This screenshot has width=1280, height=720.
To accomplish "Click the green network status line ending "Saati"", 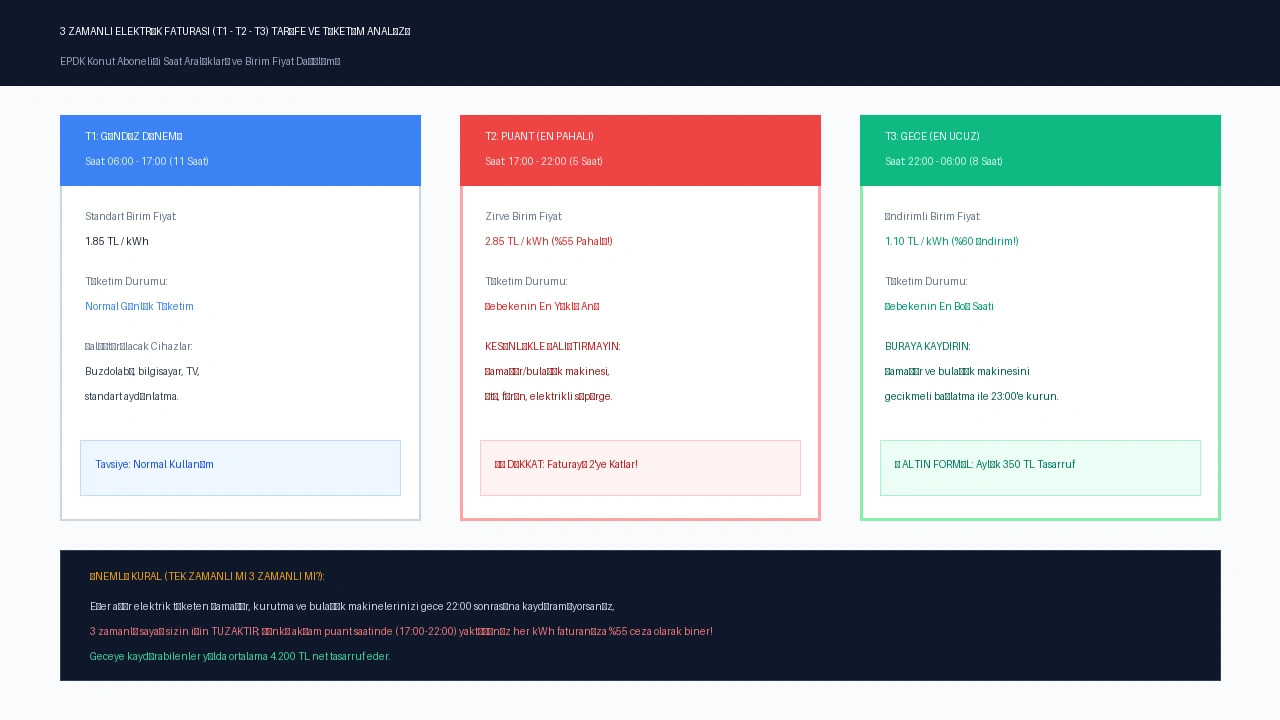I will [939, 306].
